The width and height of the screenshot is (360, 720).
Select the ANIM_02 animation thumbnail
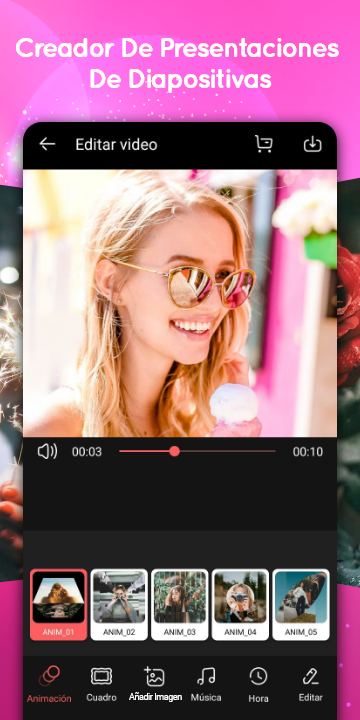tap(119, 605)
